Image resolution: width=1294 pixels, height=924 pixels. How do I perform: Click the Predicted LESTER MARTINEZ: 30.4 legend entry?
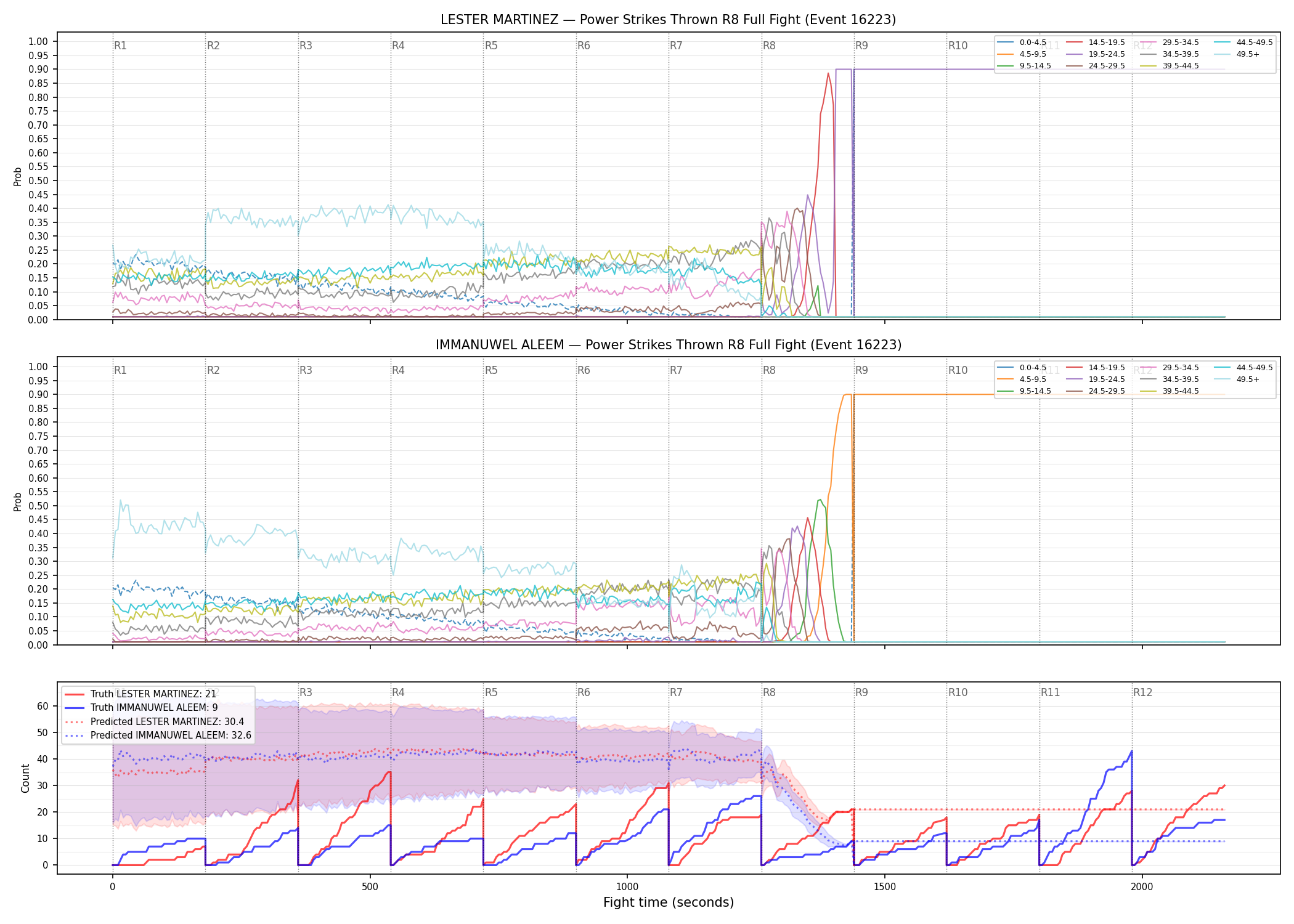154,721
